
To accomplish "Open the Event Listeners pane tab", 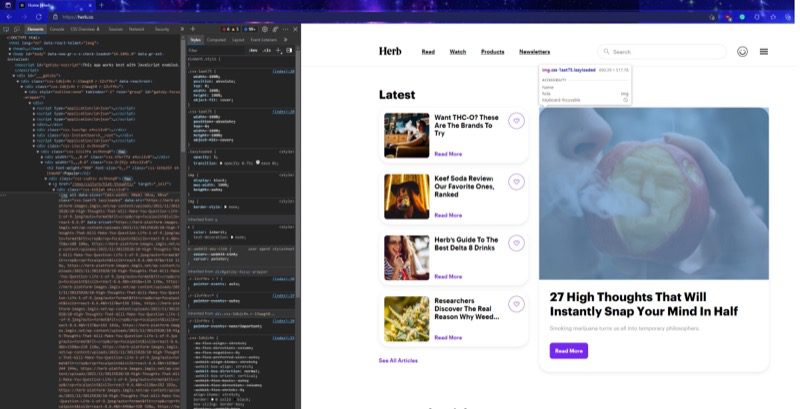I will pyautogui.click(x=263, y=40).
